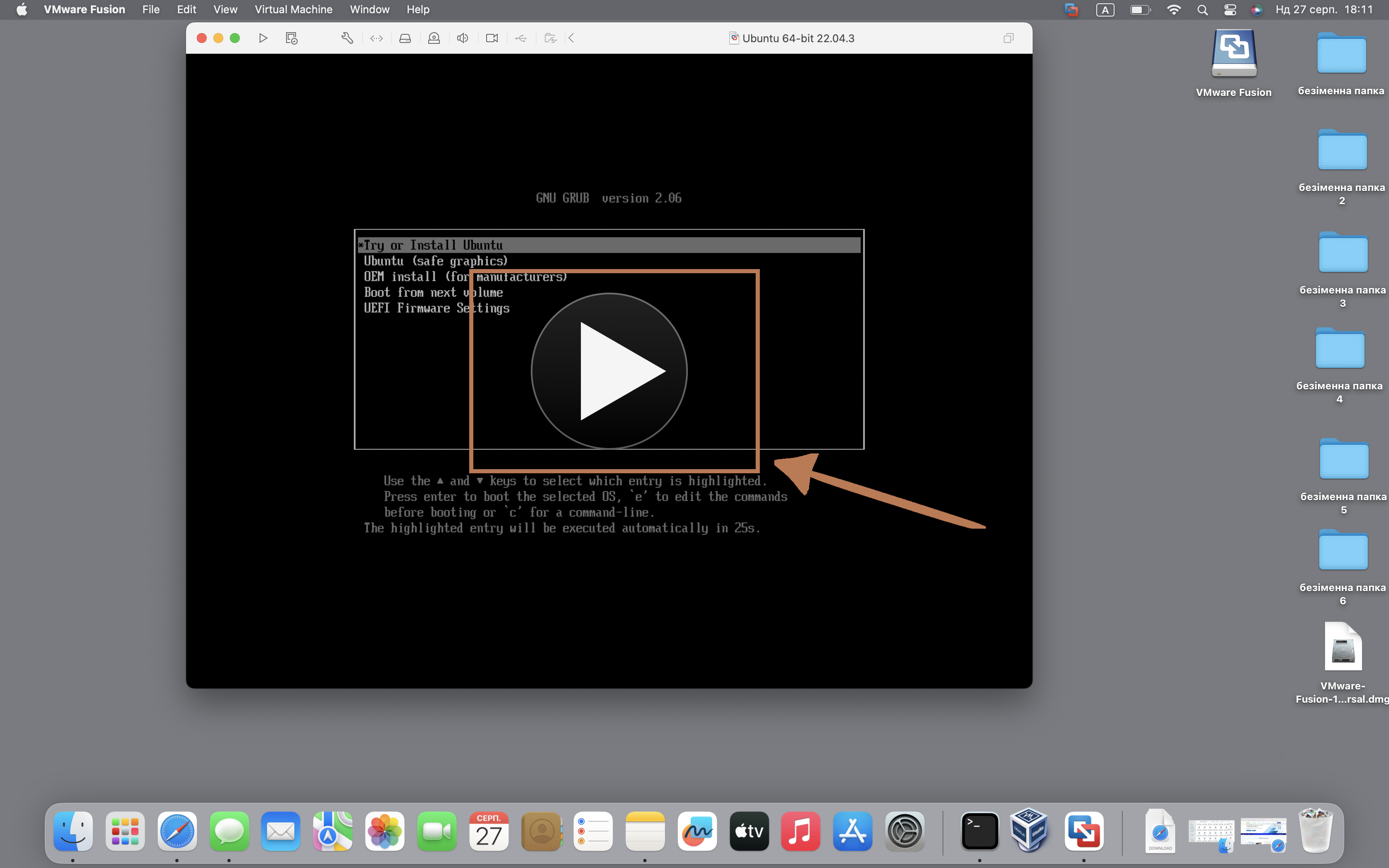Viewport: 1389px width, 868px height.
Task: Click the network adapter arrows icon
Action: [377, 38]
